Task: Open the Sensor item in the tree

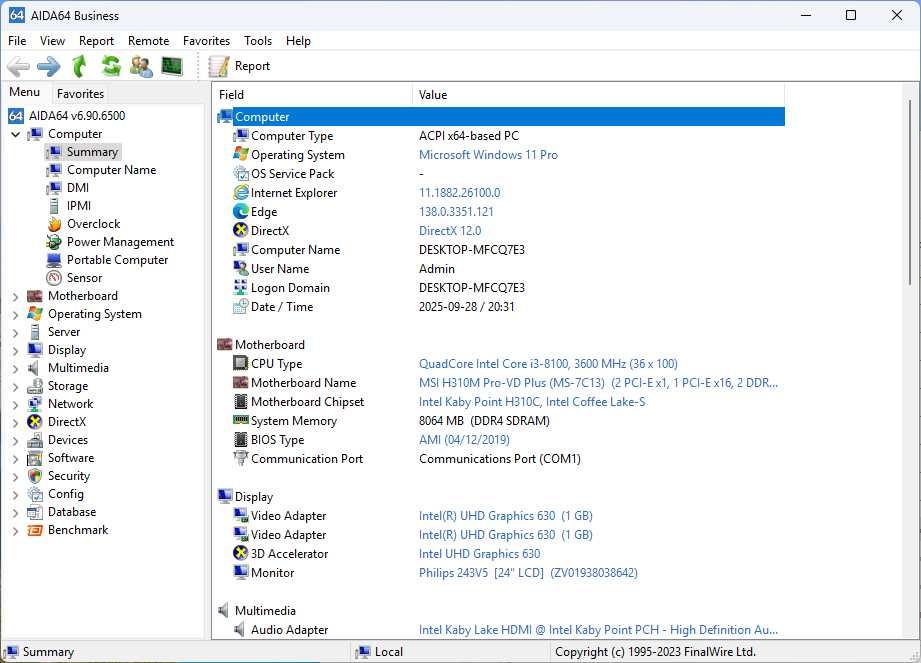Action: pyautogui.click(x=84, y=278)
